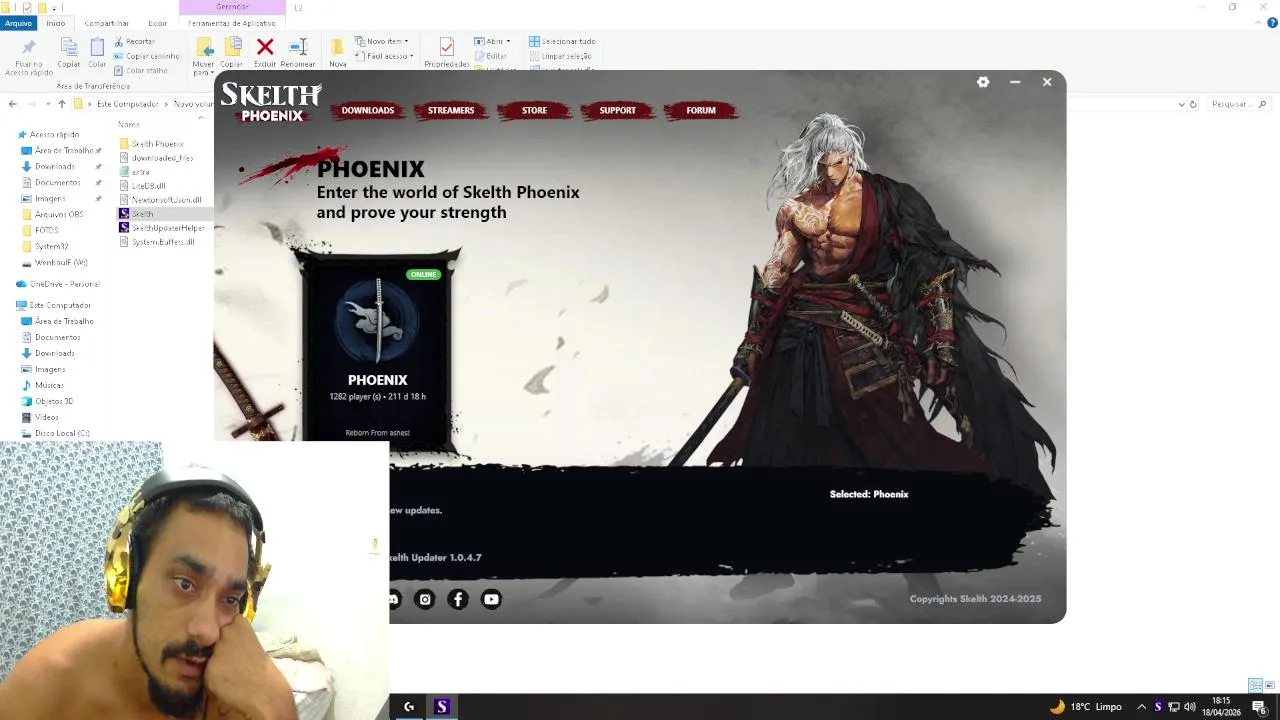
Task: Switch to the Exibir ribbon tab
Action: (158, 23)
